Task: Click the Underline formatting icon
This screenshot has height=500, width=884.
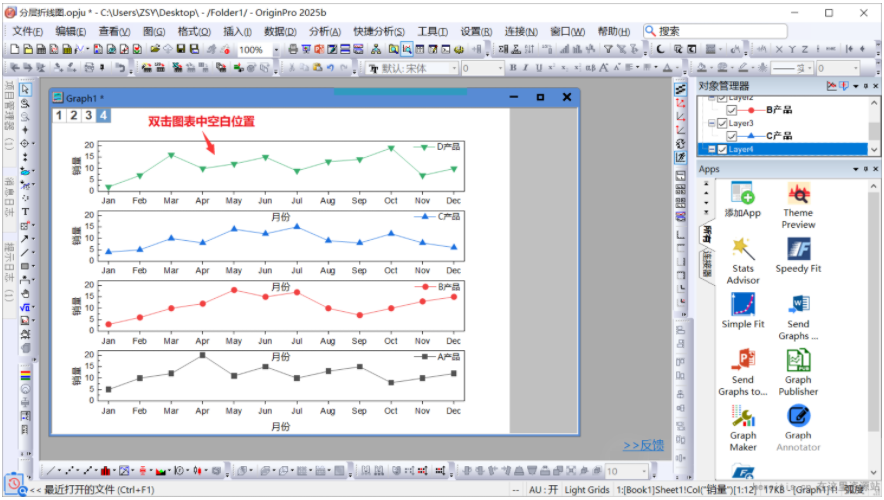Action: pyautogui.click(x=538, y=68)
